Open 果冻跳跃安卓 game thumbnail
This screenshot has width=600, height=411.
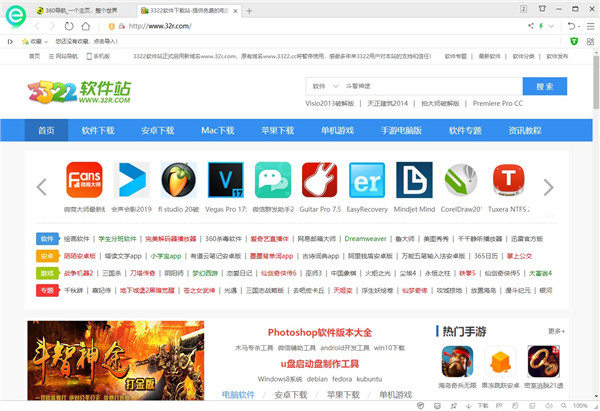point(500,362)
